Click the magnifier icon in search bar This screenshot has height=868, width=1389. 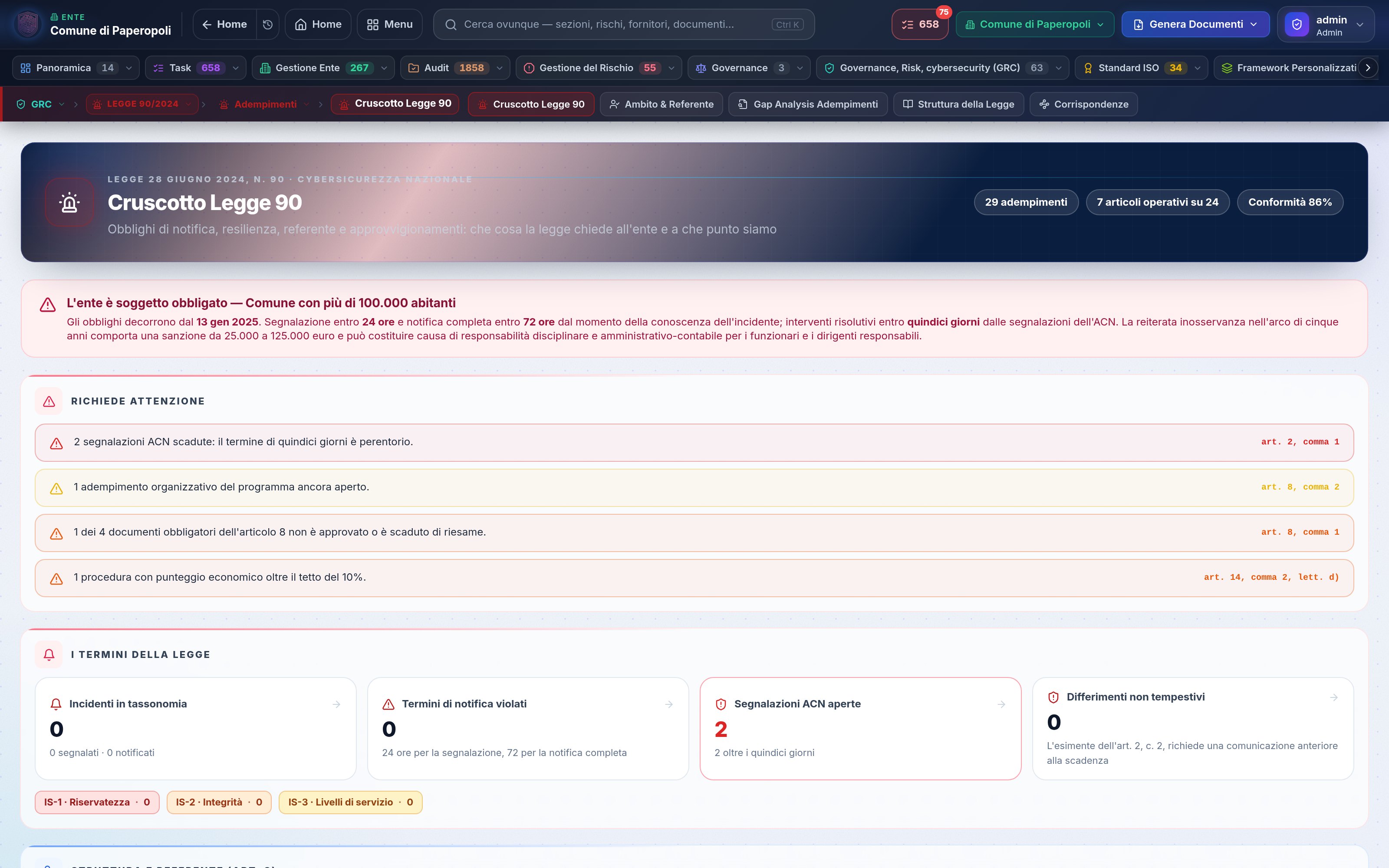click(x=451, y=25)
